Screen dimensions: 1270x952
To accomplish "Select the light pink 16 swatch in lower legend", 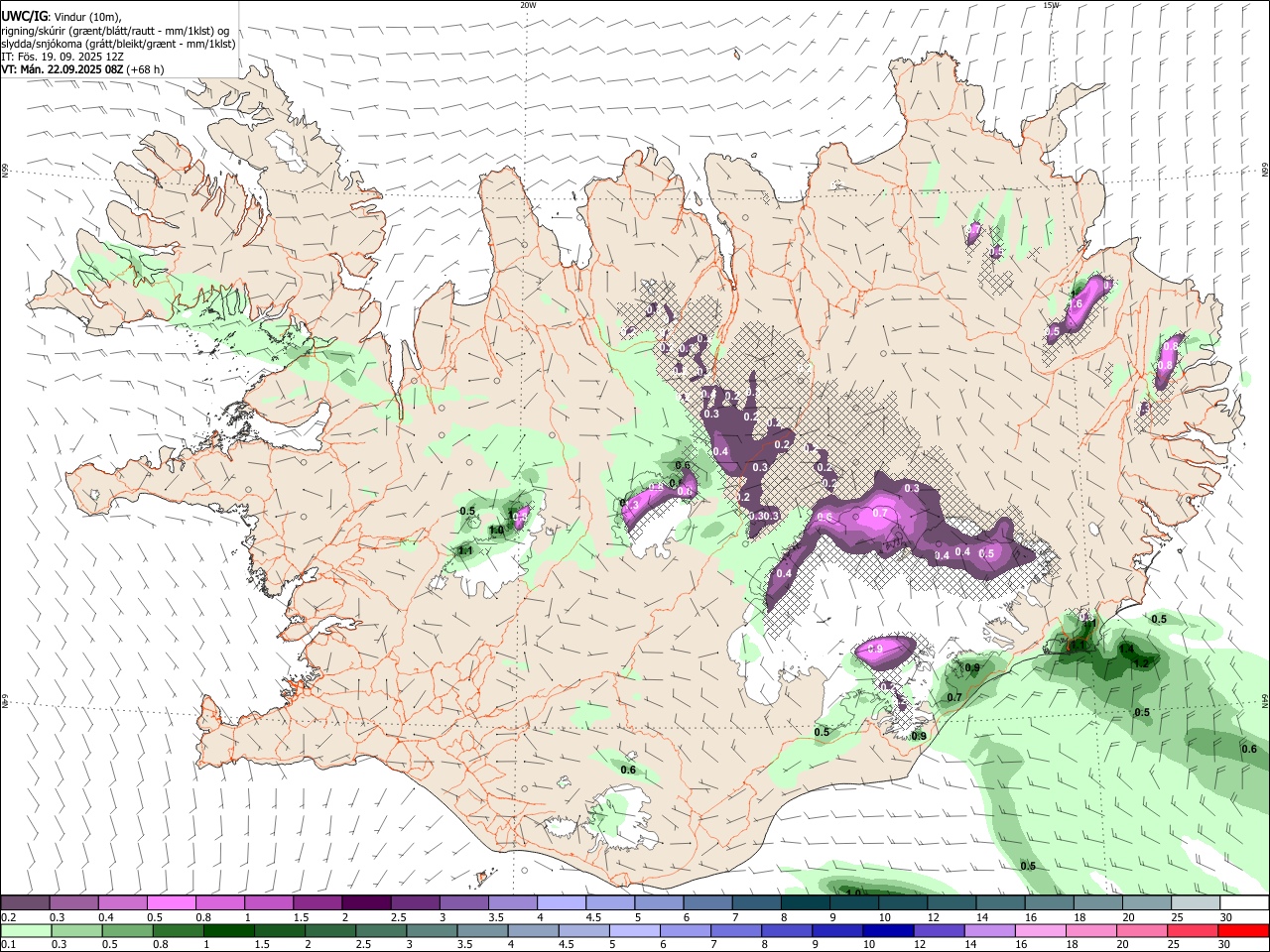I will (1042, 931).
